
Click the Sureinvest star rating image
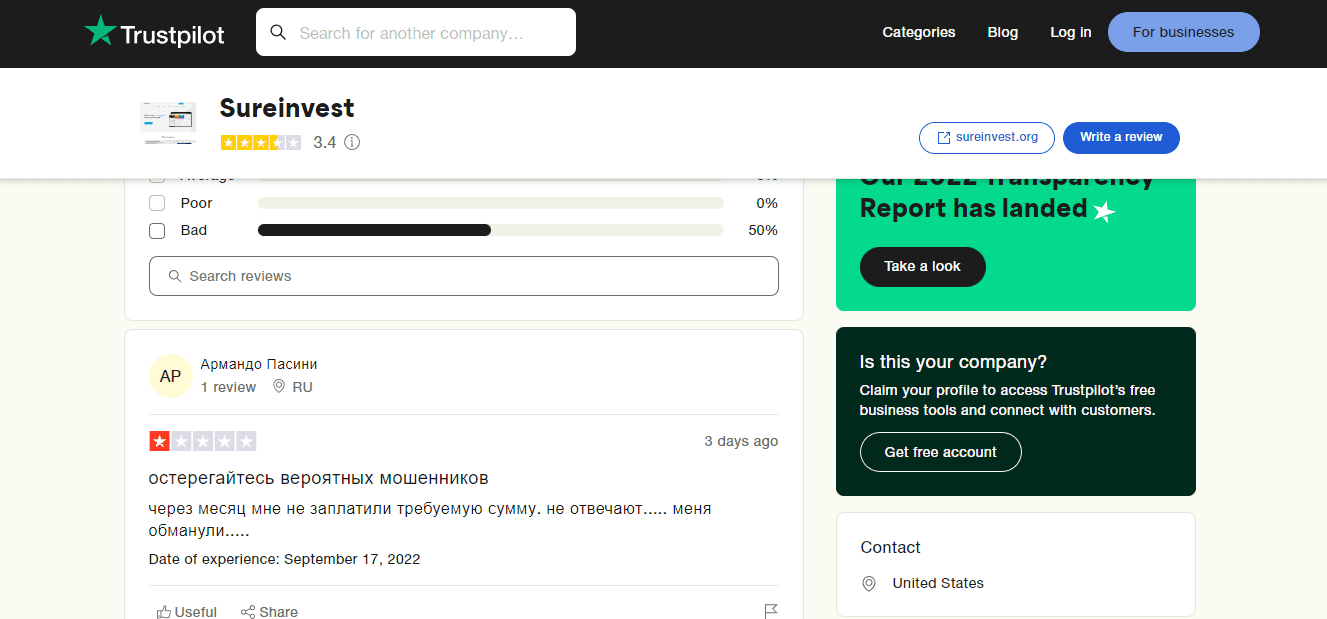point(260,142)
